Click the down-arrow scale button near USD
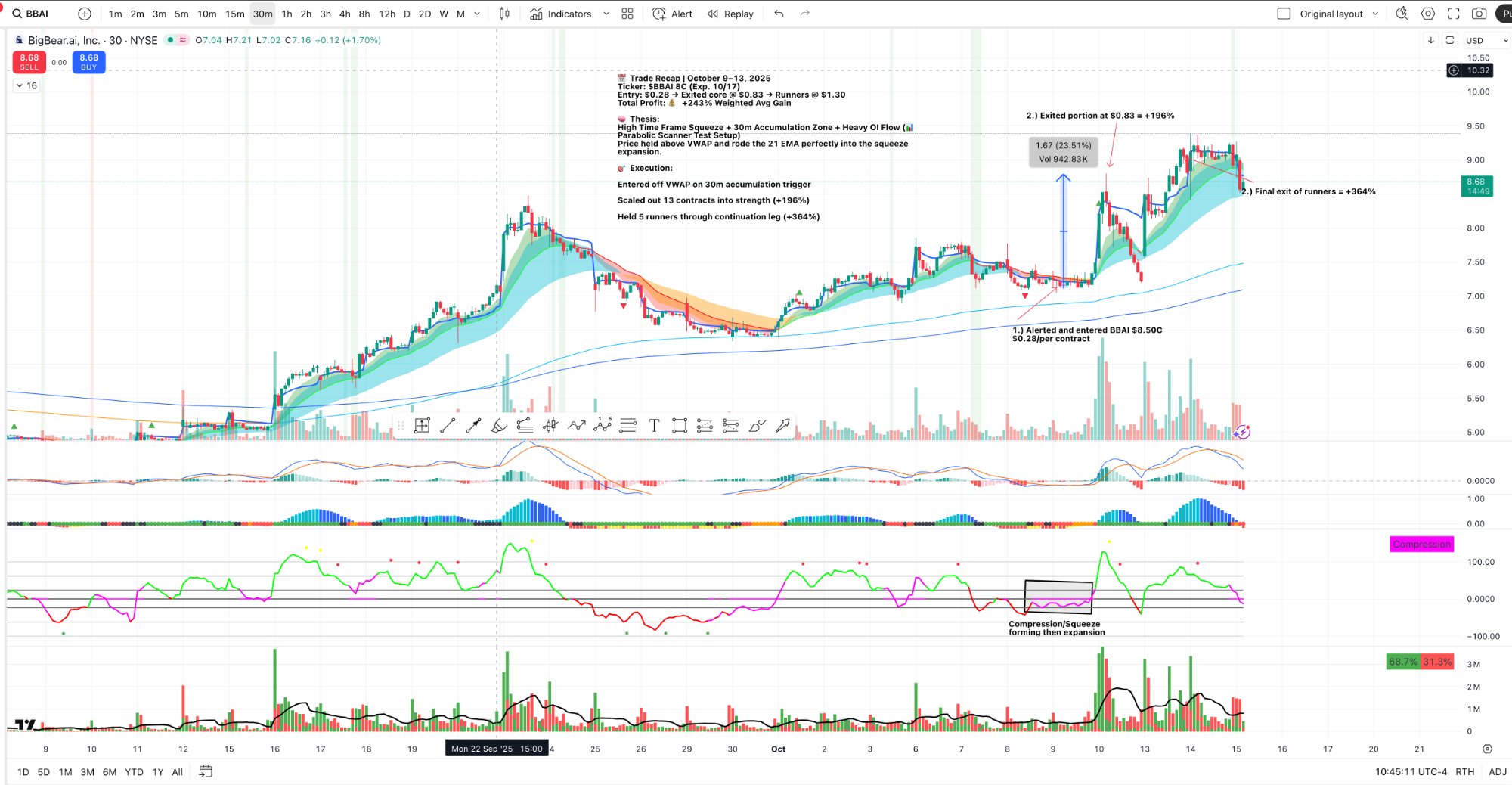The width and height of the screenshot is (1512, 785). pyautogui.click(x=1430, y=40)
